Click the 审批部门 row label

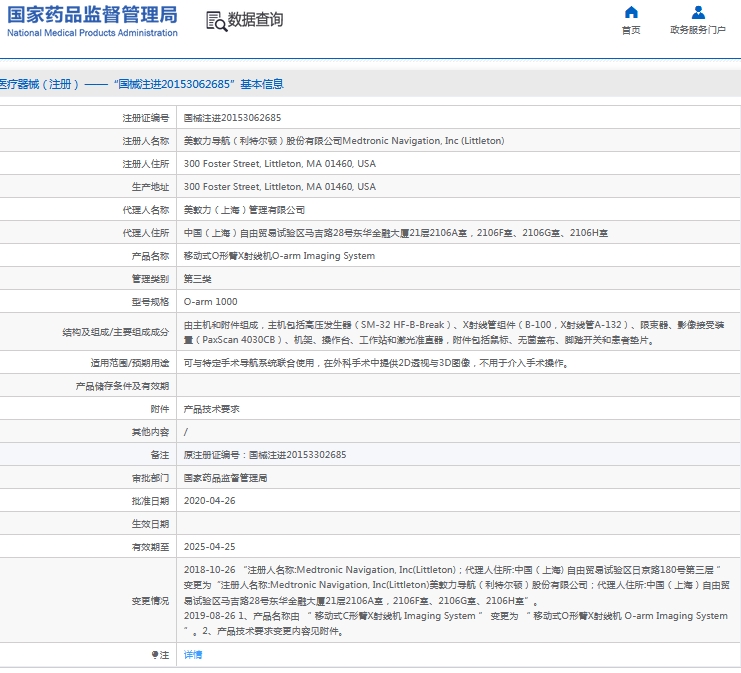pos(150,478)
